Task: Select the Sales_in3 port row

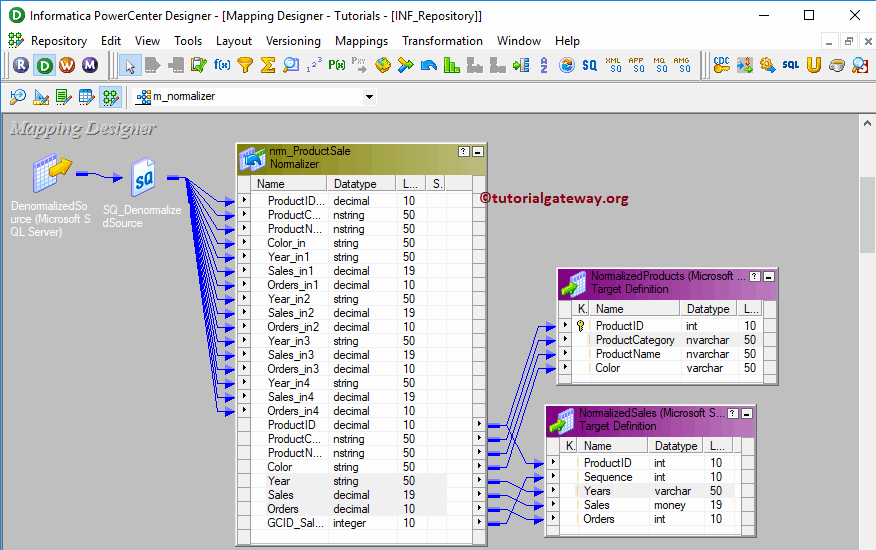Action: (x=361, y=355)
